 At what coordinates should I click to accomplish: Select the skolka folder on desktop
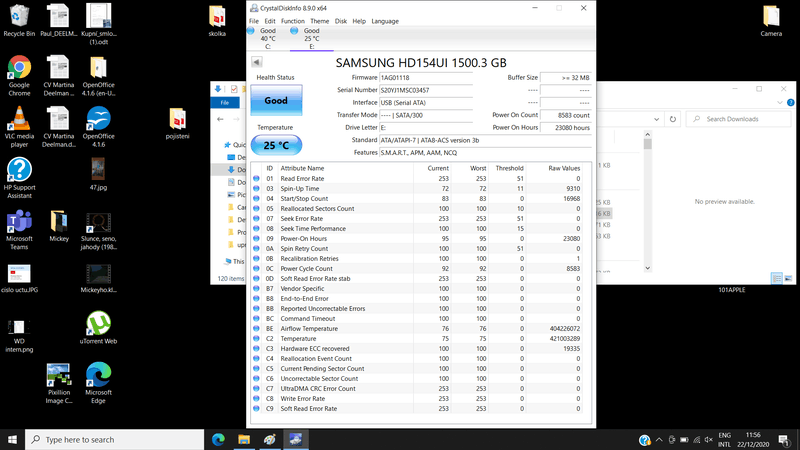click(217, 20)
